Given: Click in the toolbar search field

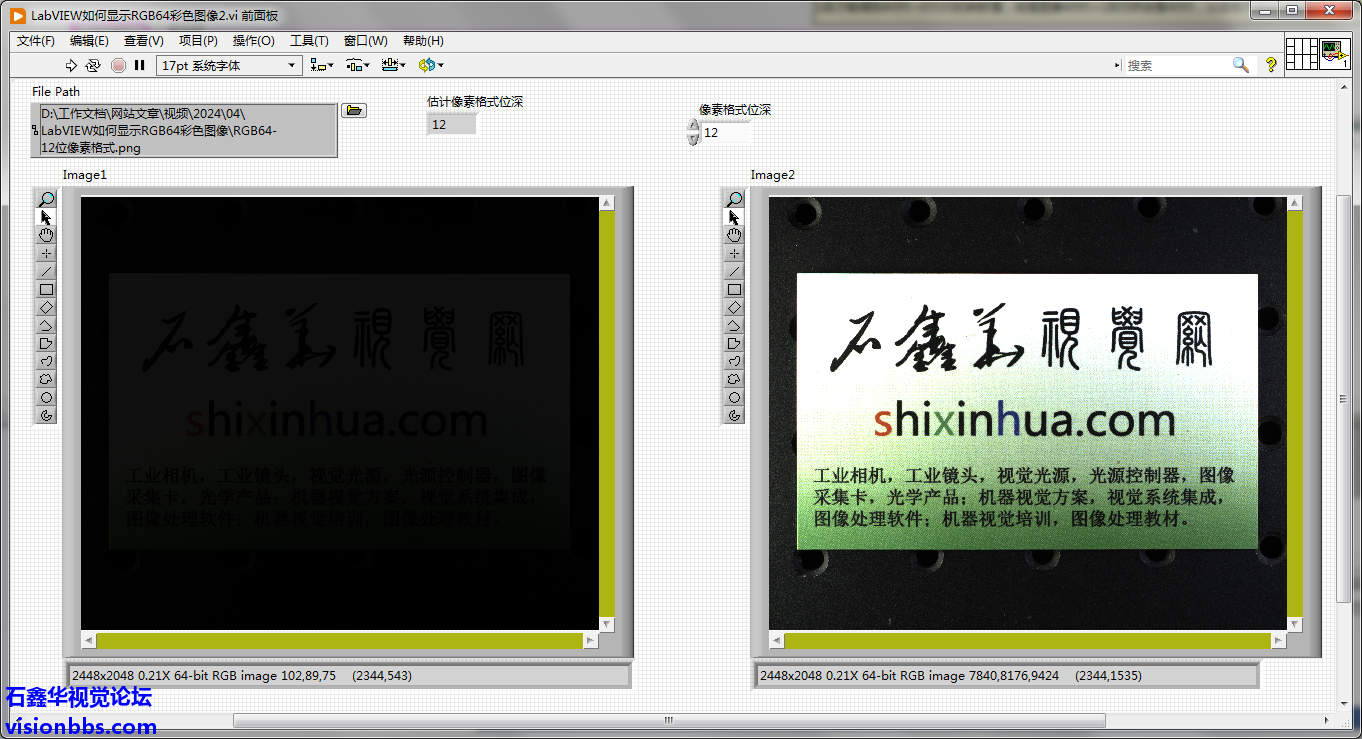Looking at the screenshot, I should coord(1177,65).
